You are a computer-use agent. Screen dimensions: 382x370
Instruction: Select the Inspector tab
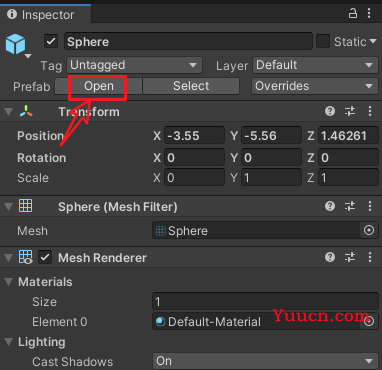coord(45,14)
